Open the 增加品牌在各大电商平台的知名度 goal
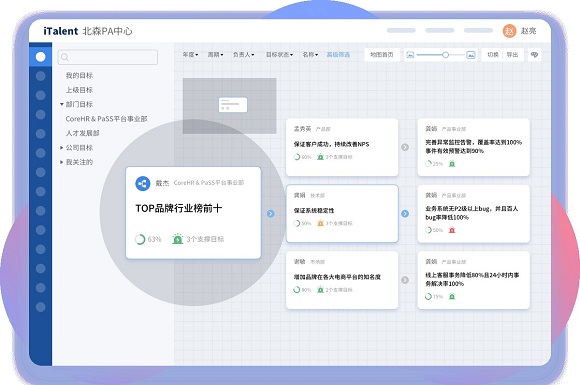The image size is (580, 385). tap(337, 277)
